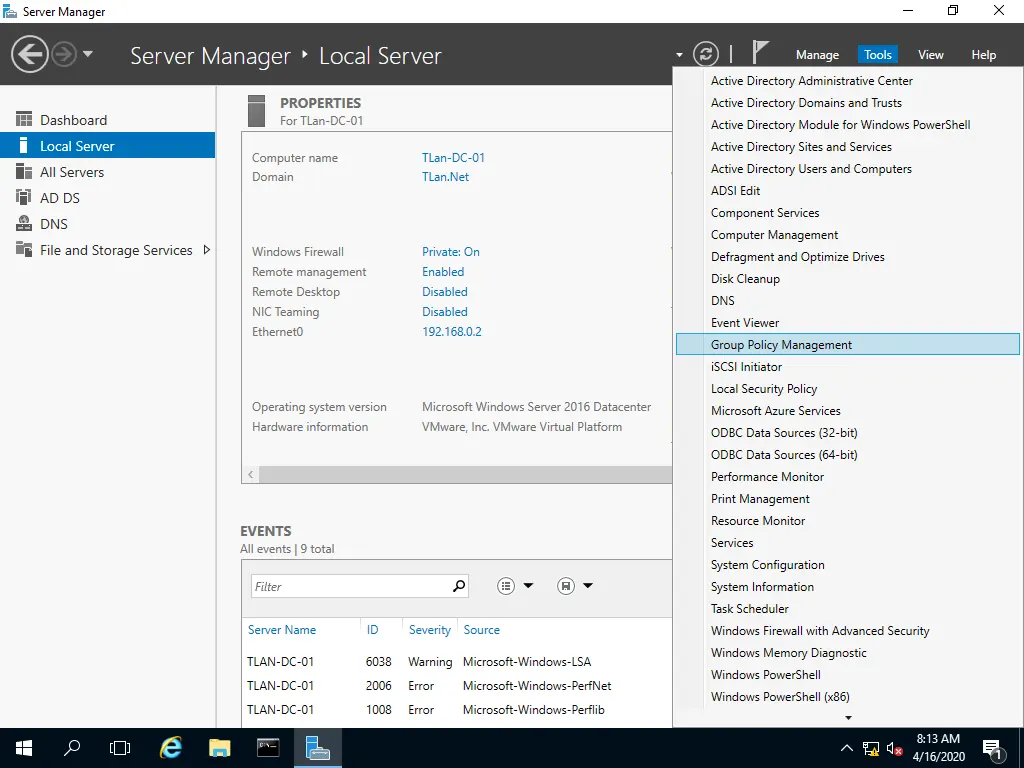Open Active Directory Users and Computers

pos(848,169)
